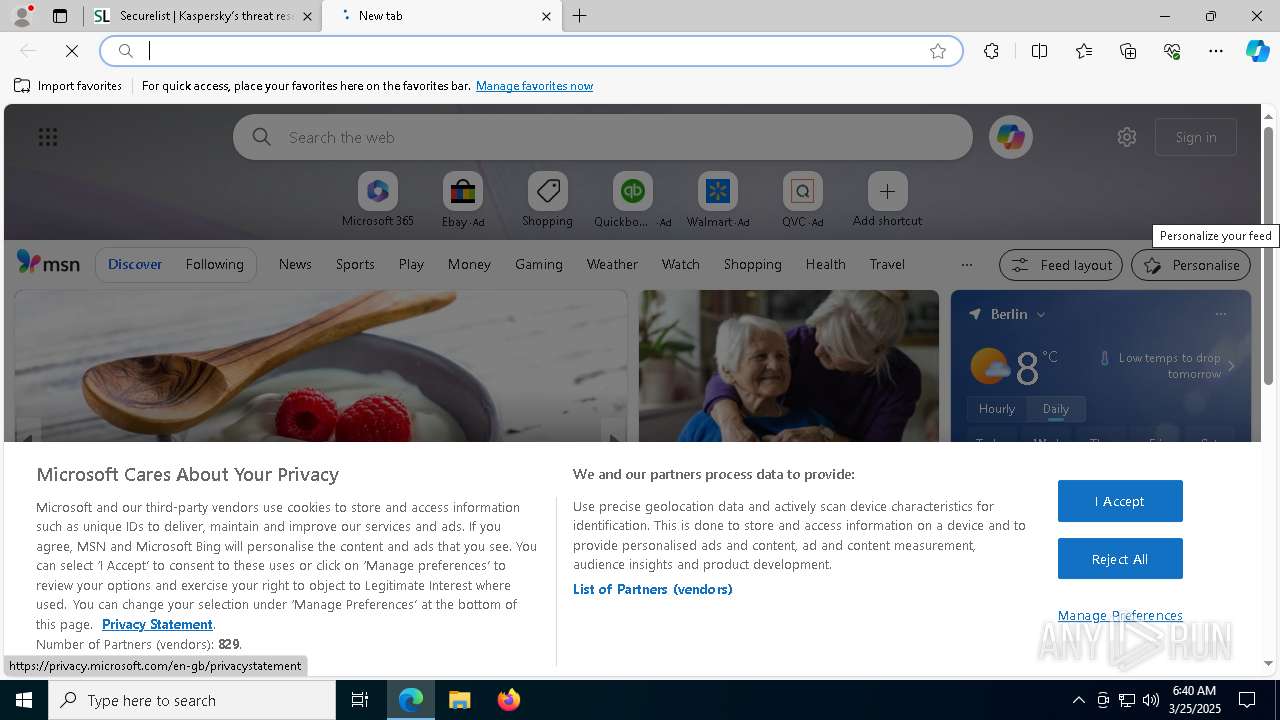Open the tab actions menu icon
The height and width of the screenshot is (720, 1280).
[x=60, y=16]
